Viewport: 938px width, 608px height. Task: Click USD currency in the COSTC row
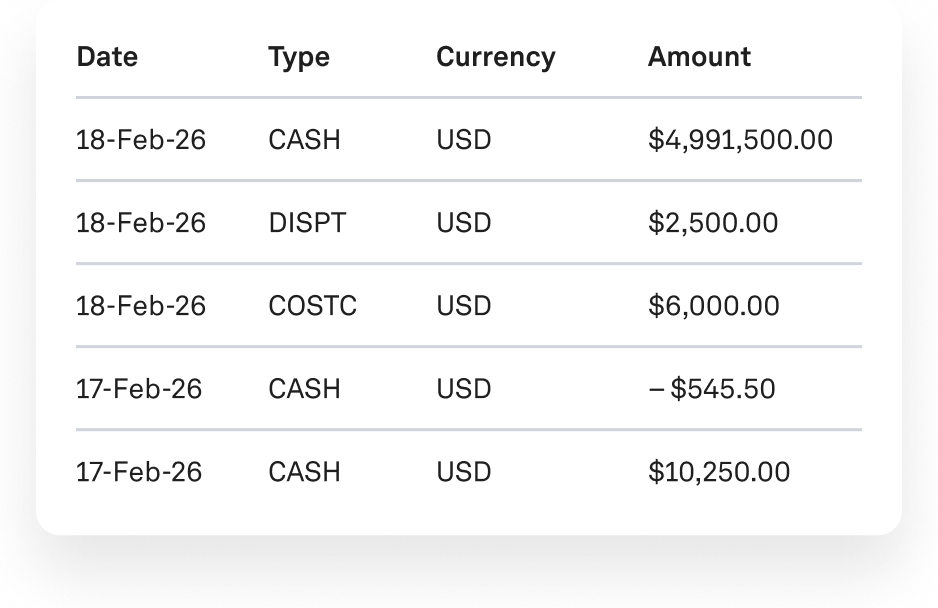pyautogui.click(x=464, y=306)
